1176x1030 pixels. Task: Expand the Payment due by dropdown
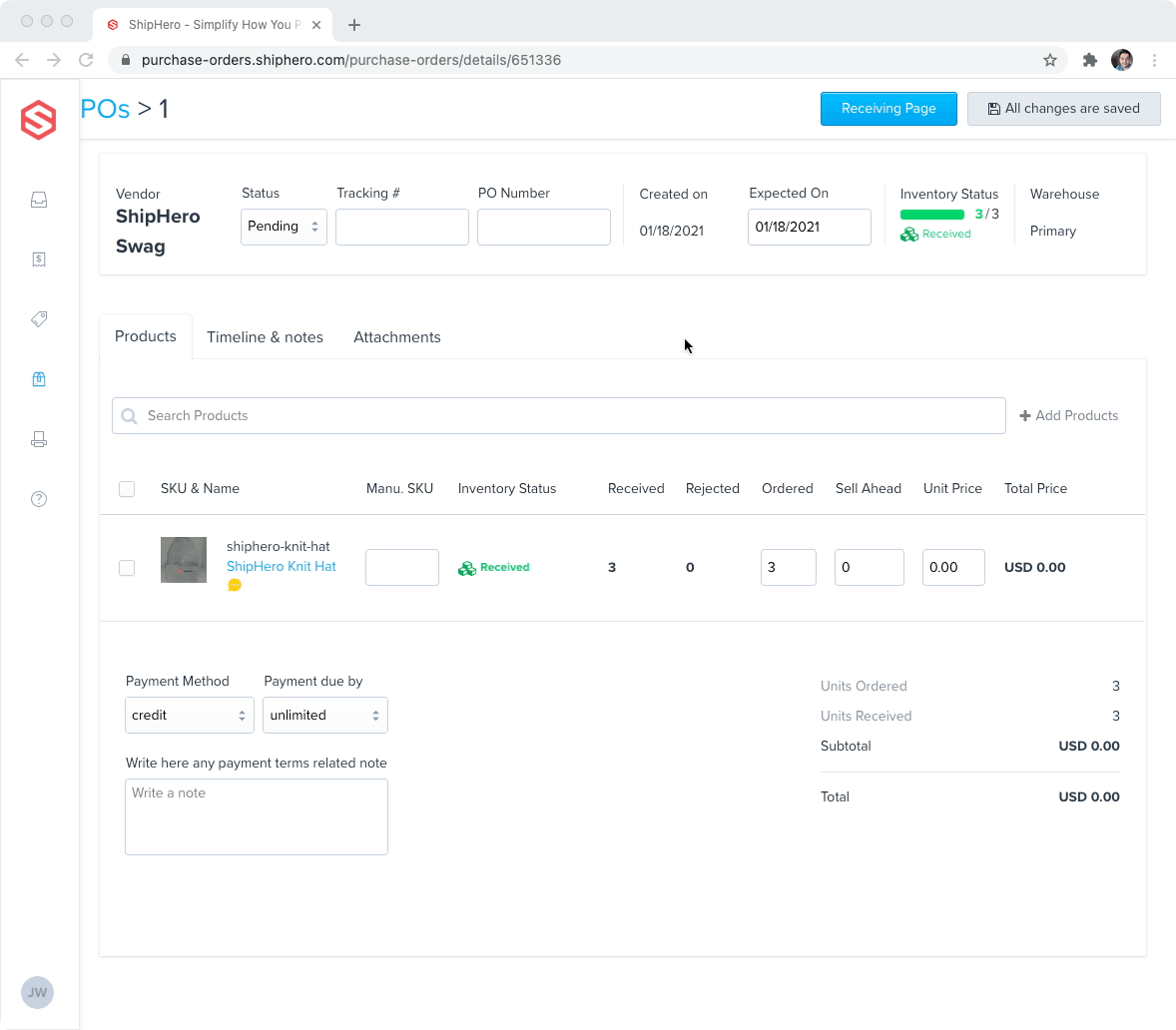click(324, 716)
